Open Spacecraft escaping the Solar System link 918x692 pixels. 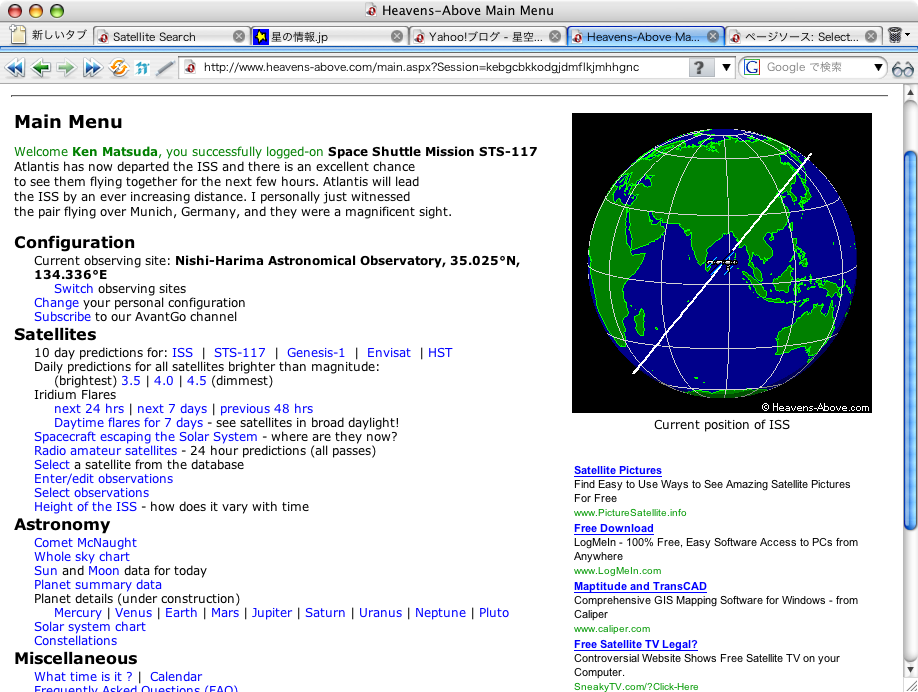(146, 437)
